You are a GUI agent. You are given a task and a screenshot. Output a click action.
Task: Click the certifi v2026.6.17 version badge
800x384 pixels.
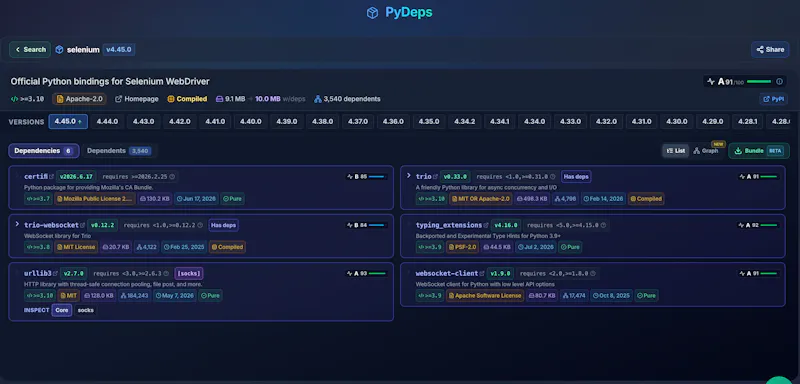(x=76, y=177)
